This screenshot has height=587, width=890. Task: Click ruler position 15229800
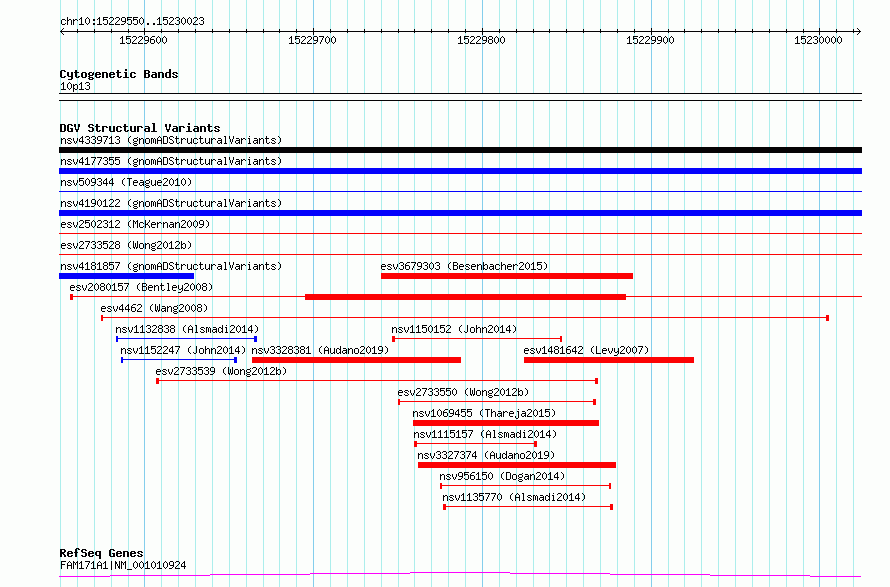[481, 40]
